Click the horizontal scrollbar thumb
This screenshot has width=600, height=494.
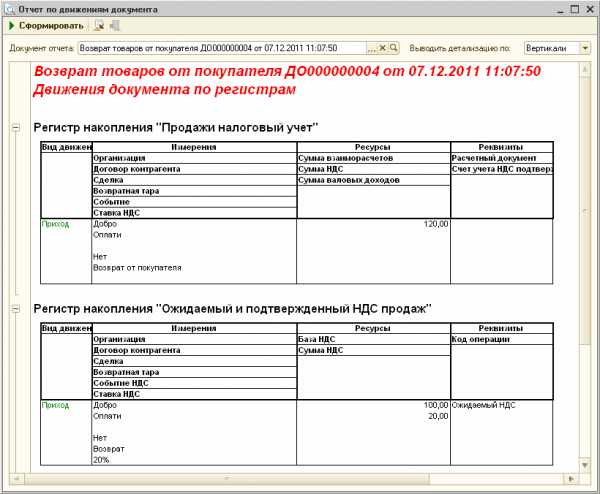227,479
